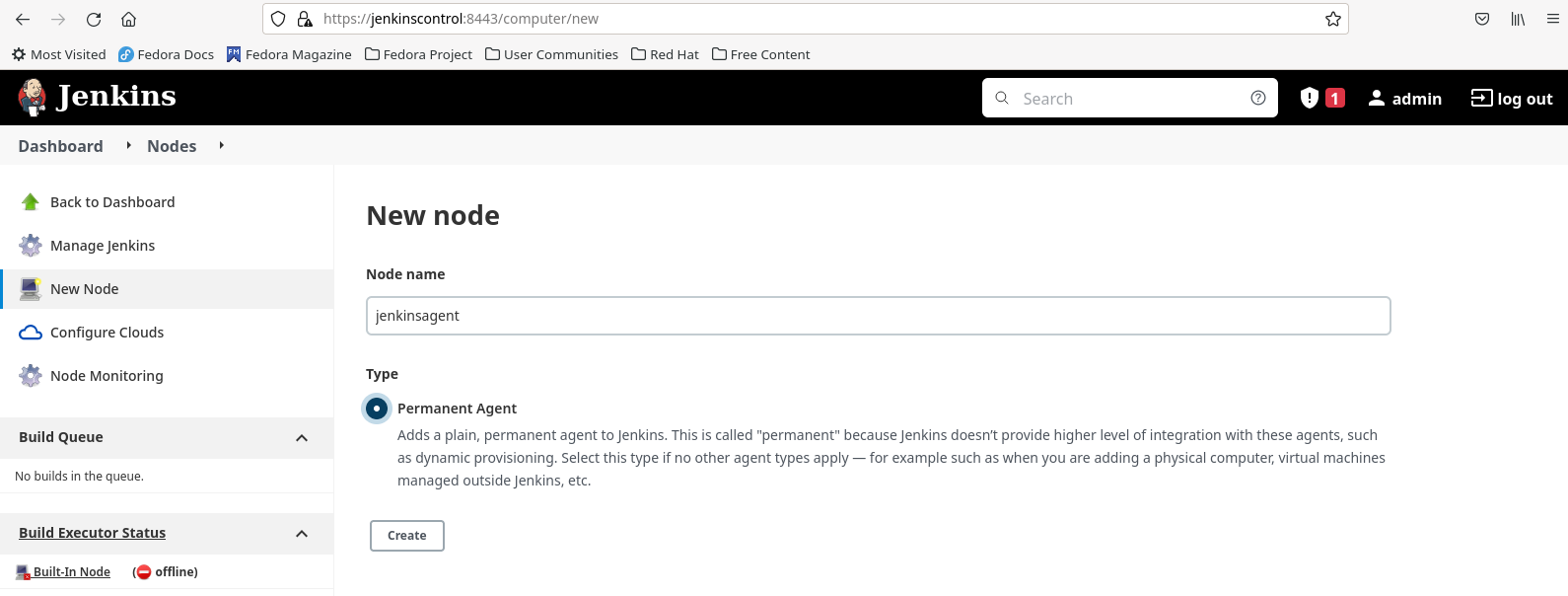This screenshot has width=1568, height=596.
Task: Open the shield tracking protection icon
Action: pyautogui.click(x=278, y=19)
